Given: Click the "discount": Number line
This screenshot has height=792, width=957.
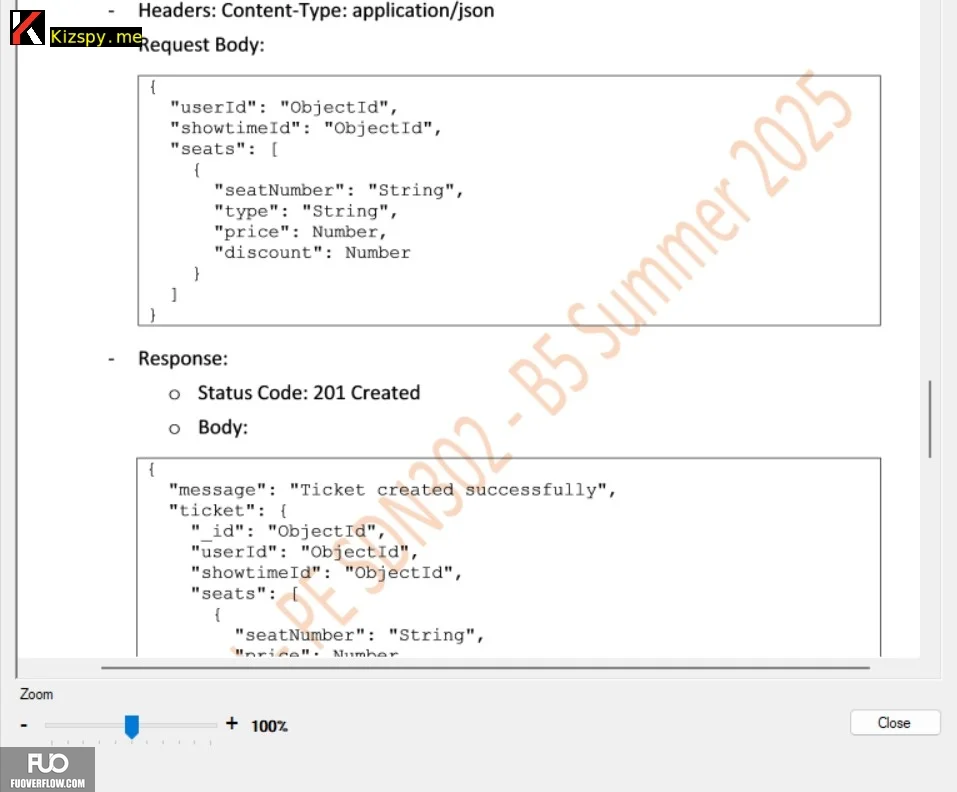Looking at the screenshot, I should click(x=312, y=253).
